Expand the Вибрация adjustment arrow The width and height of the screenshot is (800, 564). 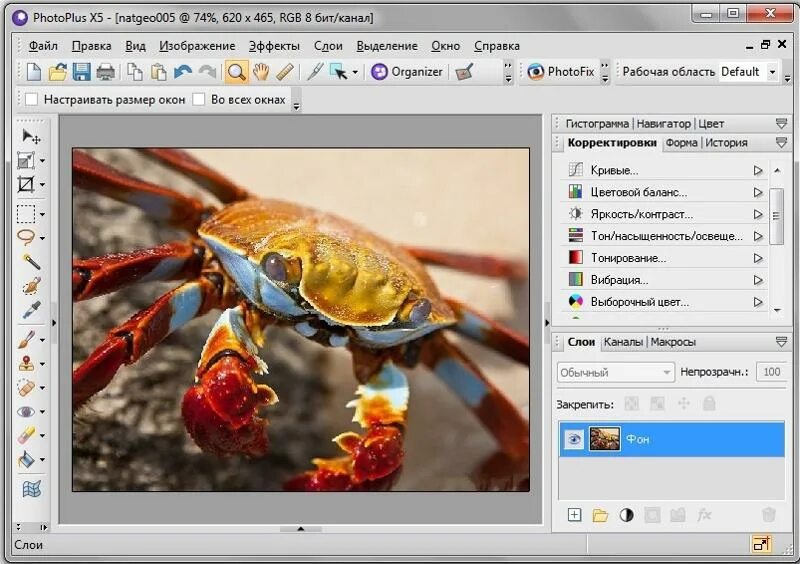pyautogui.click(x=758, y=280)
